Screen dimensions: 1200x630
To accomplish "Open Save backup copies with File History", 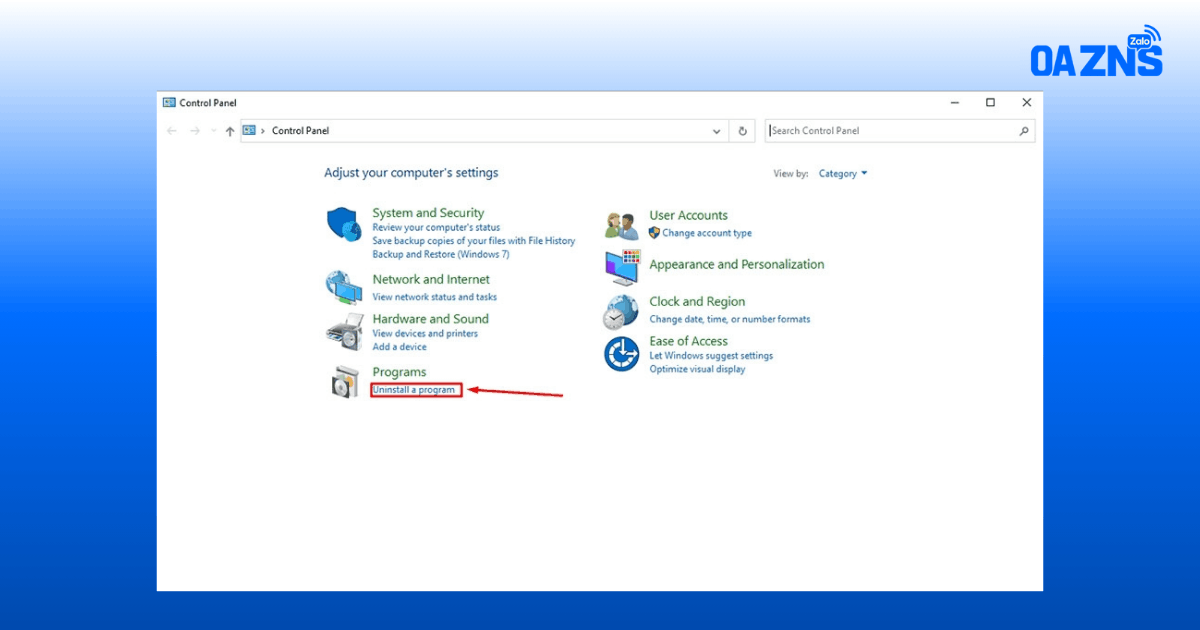I will pyautogui.click(x=474, y=241).
